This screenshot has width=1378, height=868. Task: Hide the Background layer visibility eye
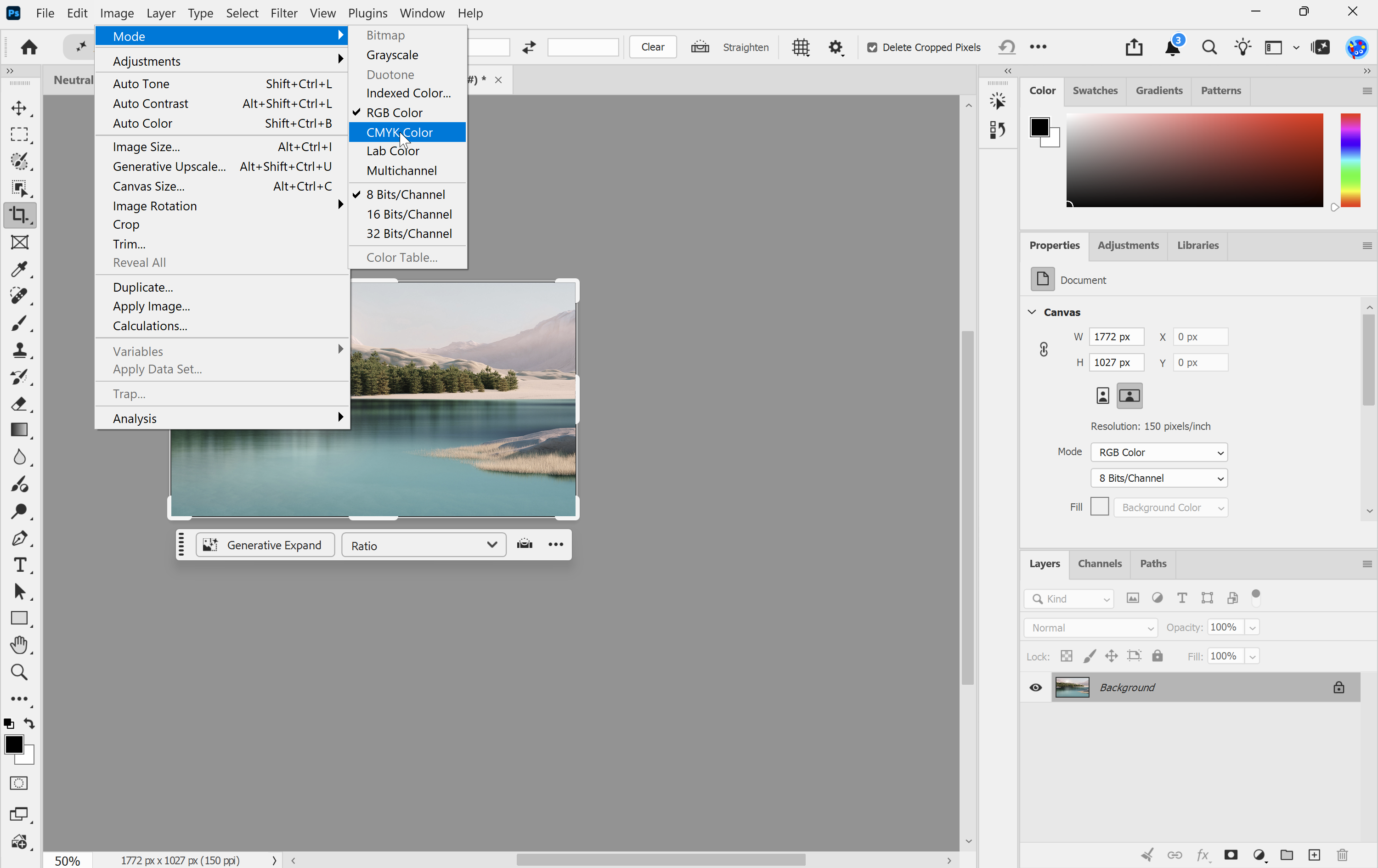coord(1036,687)
